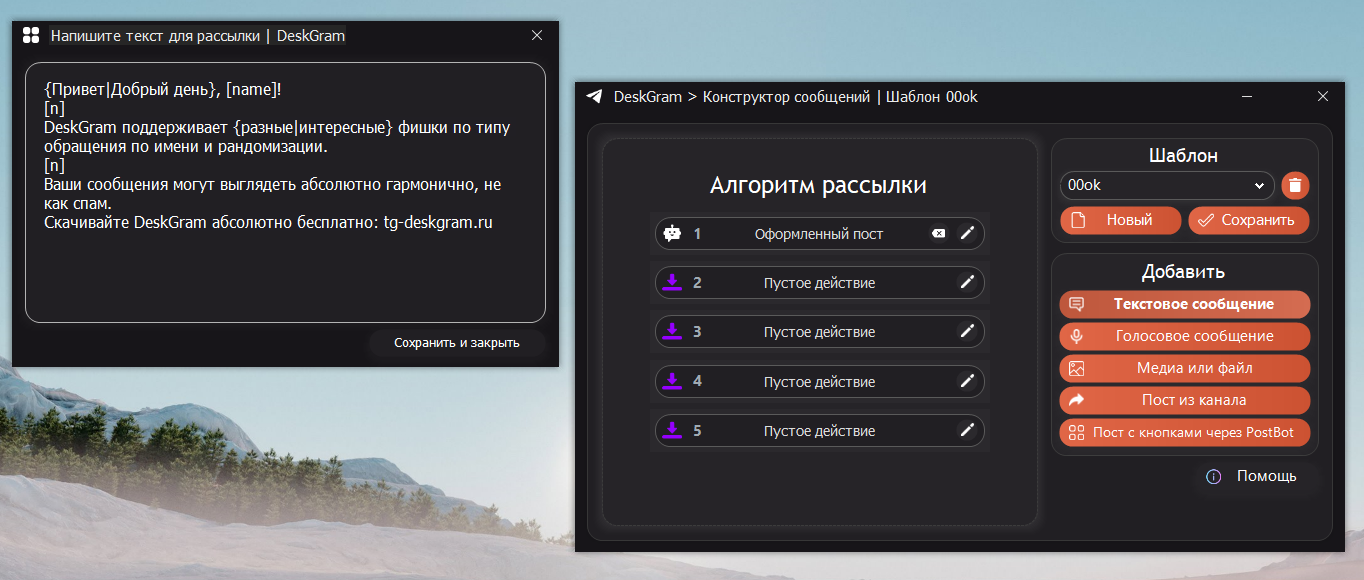Image resolution: width=1364 pixels, height=580 pixels.
Task: Click the robot icon on step 1
Action: (673, 234)
